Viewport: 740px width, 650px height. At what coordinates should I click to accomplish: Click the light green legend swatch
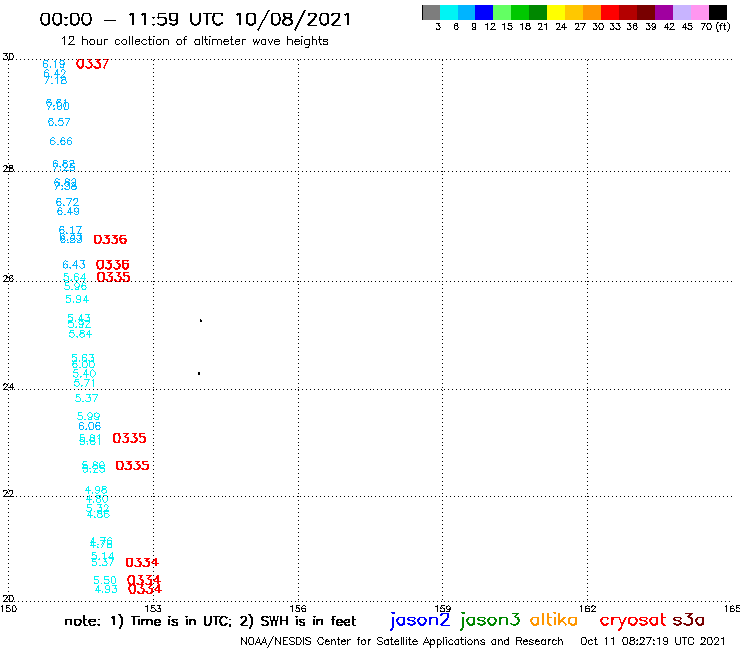coord(502,12)
